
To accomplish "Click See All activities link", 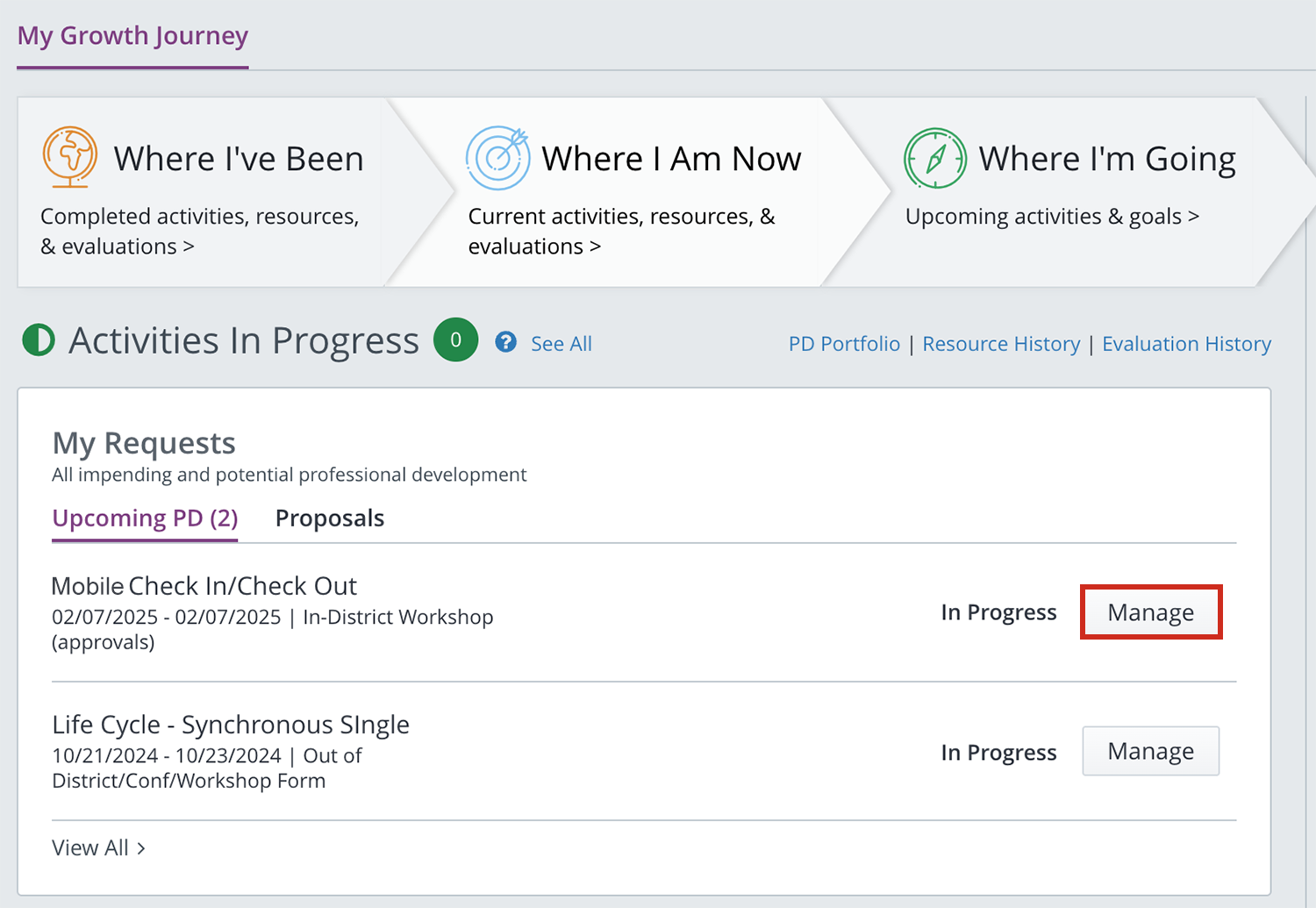I will pos(561,344).
